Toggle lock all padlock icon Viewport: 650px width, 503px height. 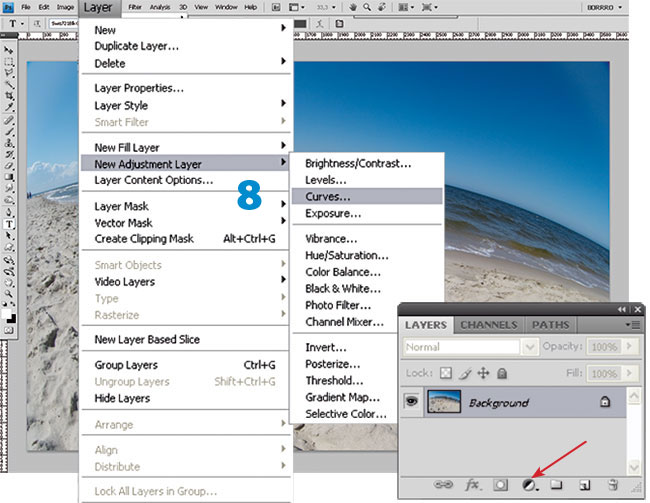point(502,374)
